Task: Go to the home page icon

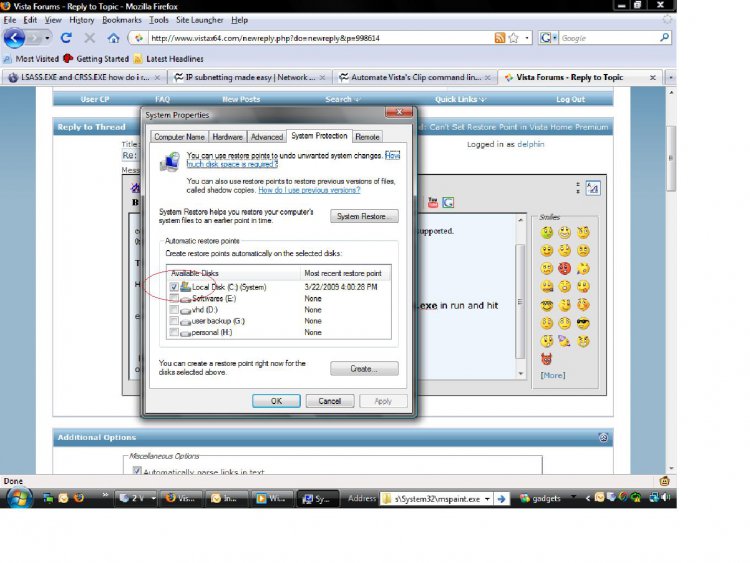Action: click(x=113, y=38)
